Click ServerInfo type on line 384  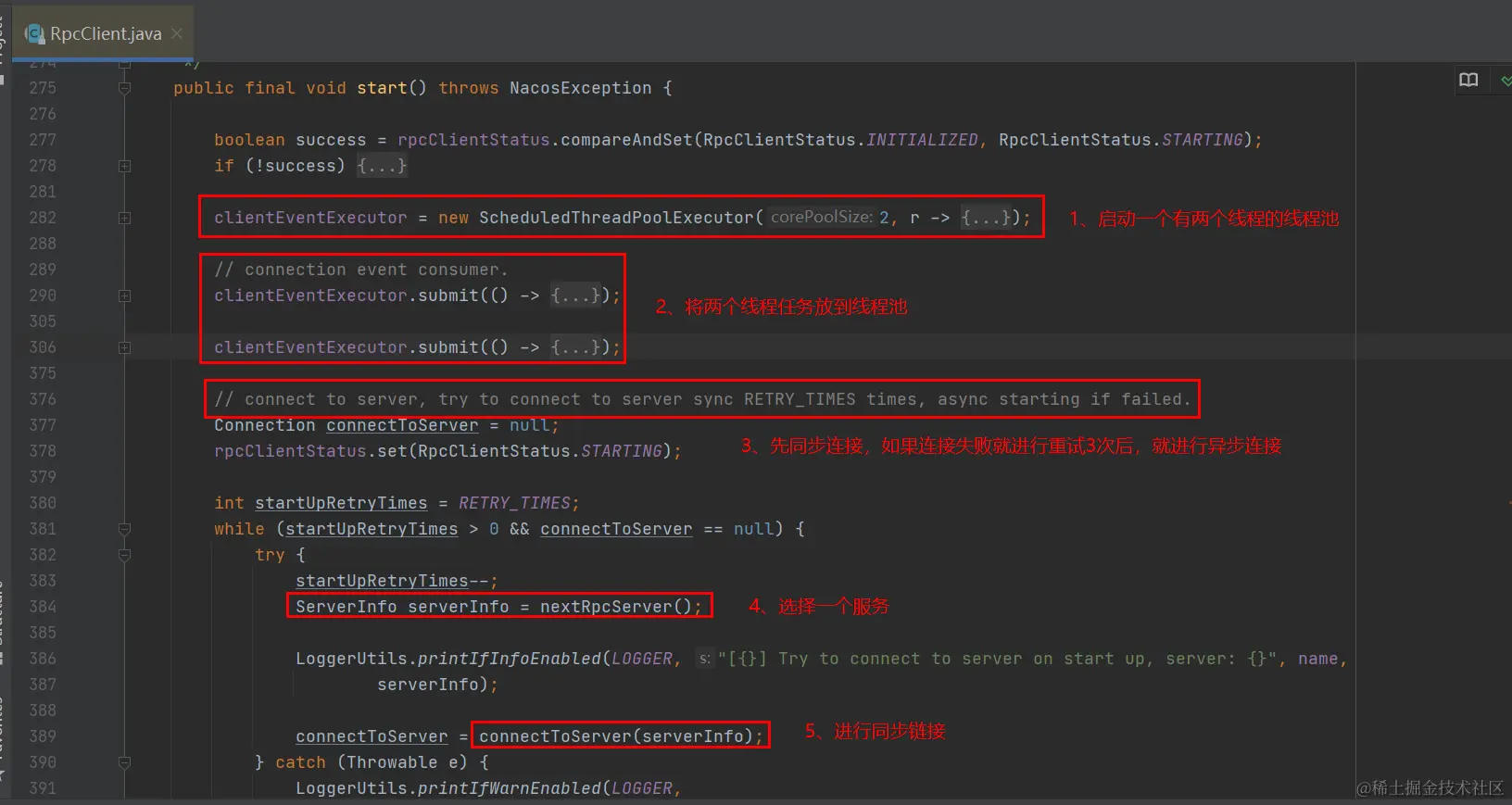pos(346,607)
